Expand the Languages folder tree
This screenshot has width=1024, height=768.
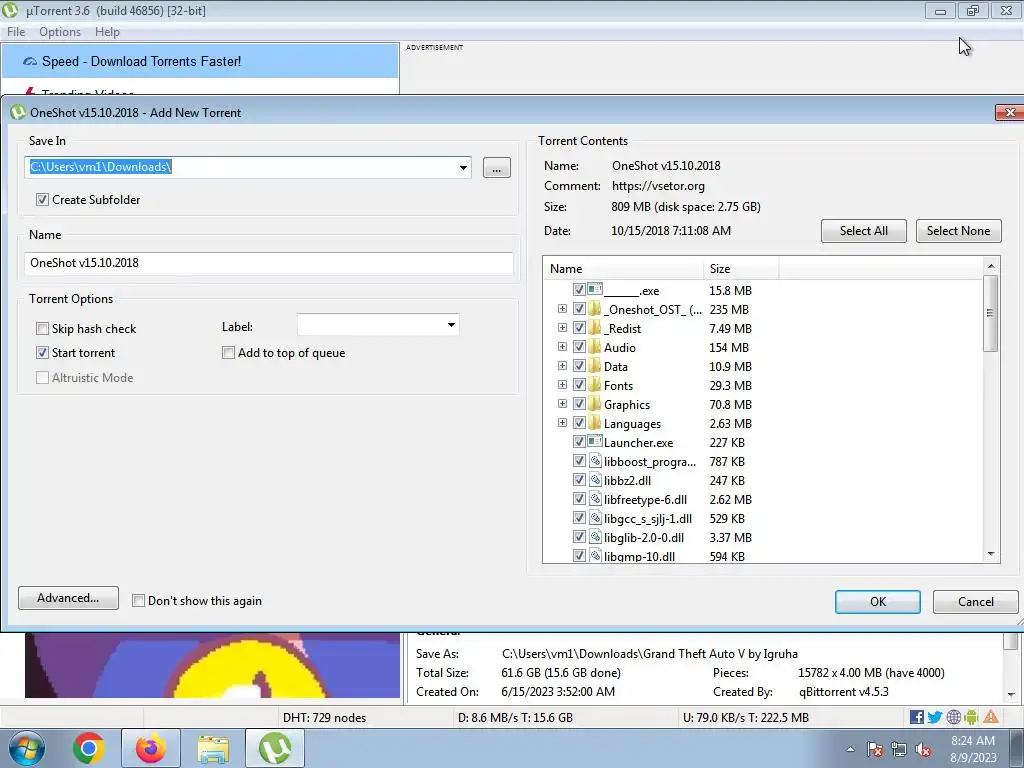pyautogui.click(x=562, y=422)
